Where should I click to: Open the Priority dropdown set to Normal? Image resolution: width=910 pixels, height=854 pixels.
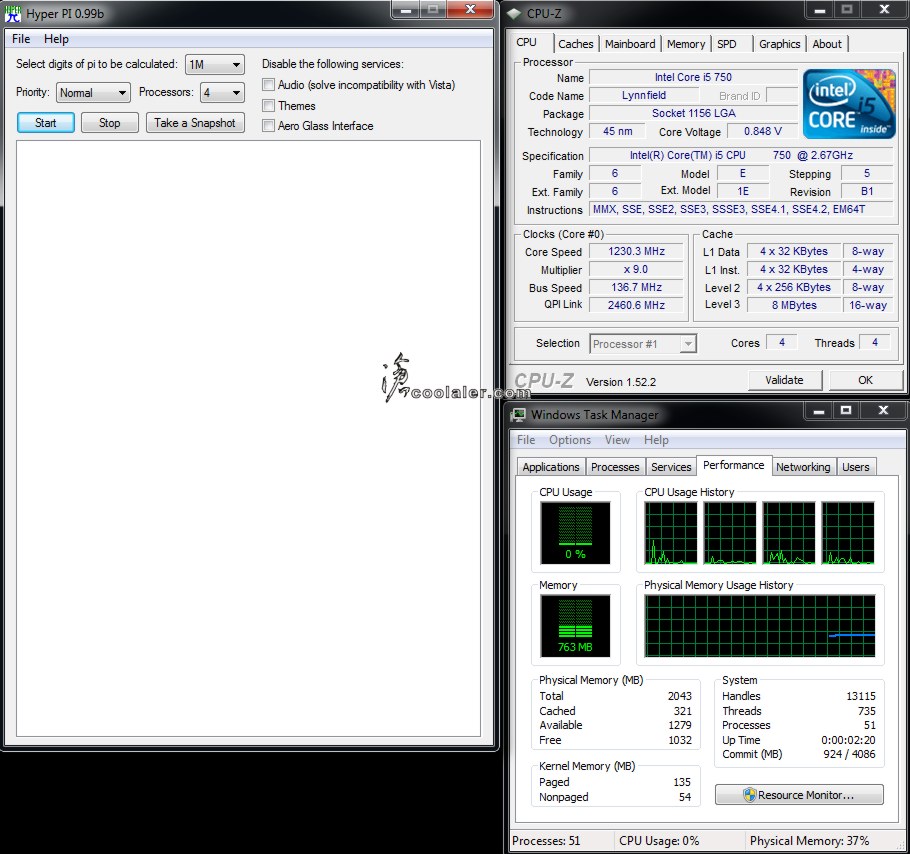(93, 92)
